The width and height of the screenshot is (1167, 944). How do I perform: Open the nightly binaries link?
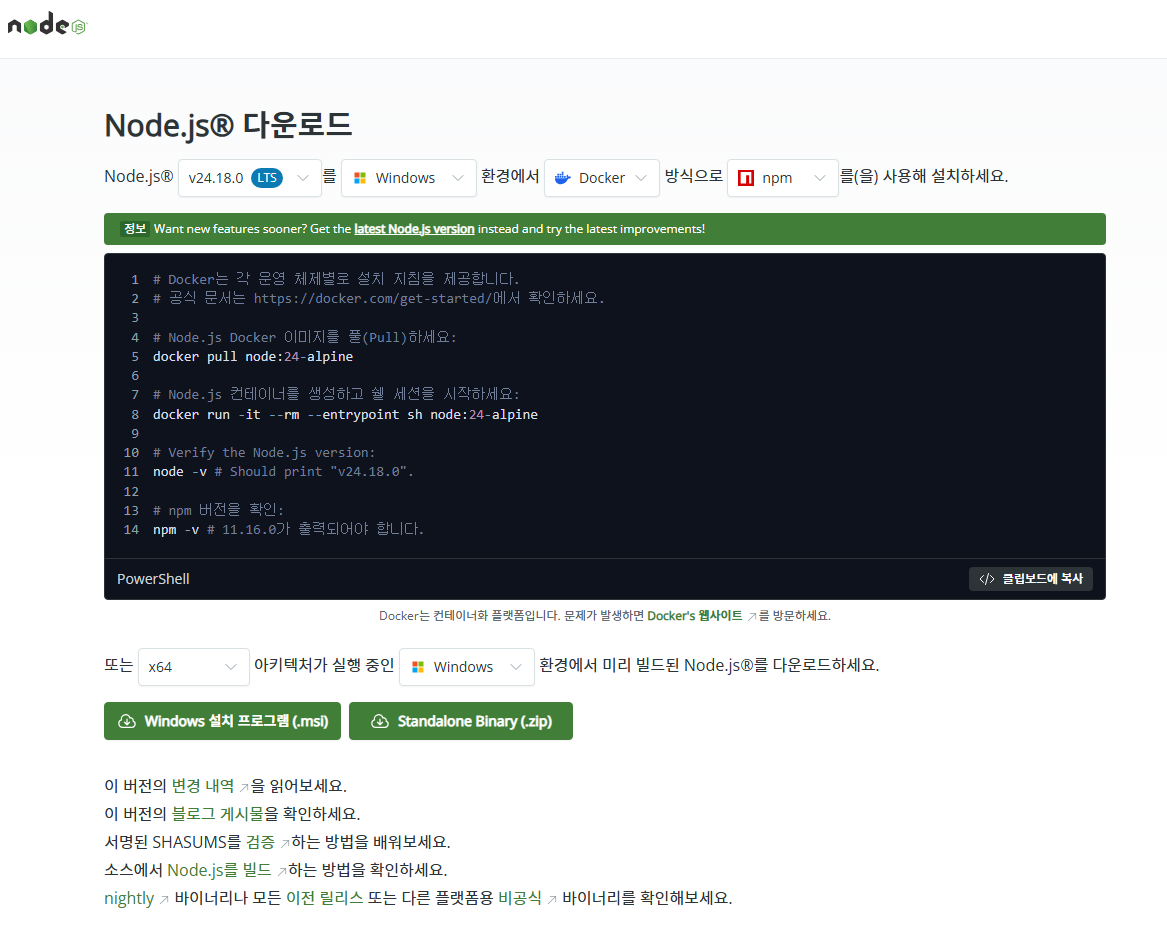(x=129, y=898)
